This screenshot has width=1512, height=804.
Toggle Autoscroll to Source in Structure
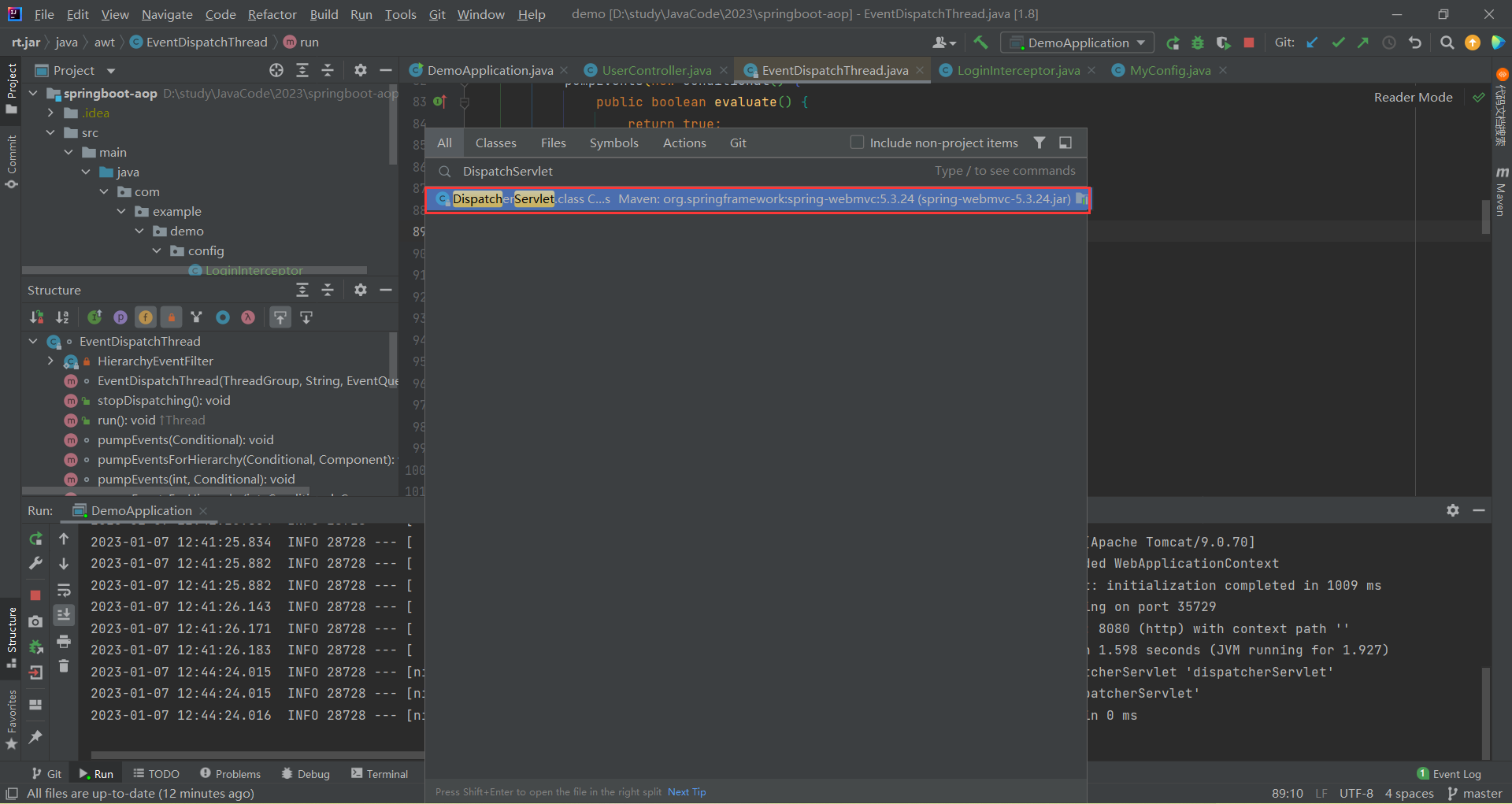(x=280, y=317)
